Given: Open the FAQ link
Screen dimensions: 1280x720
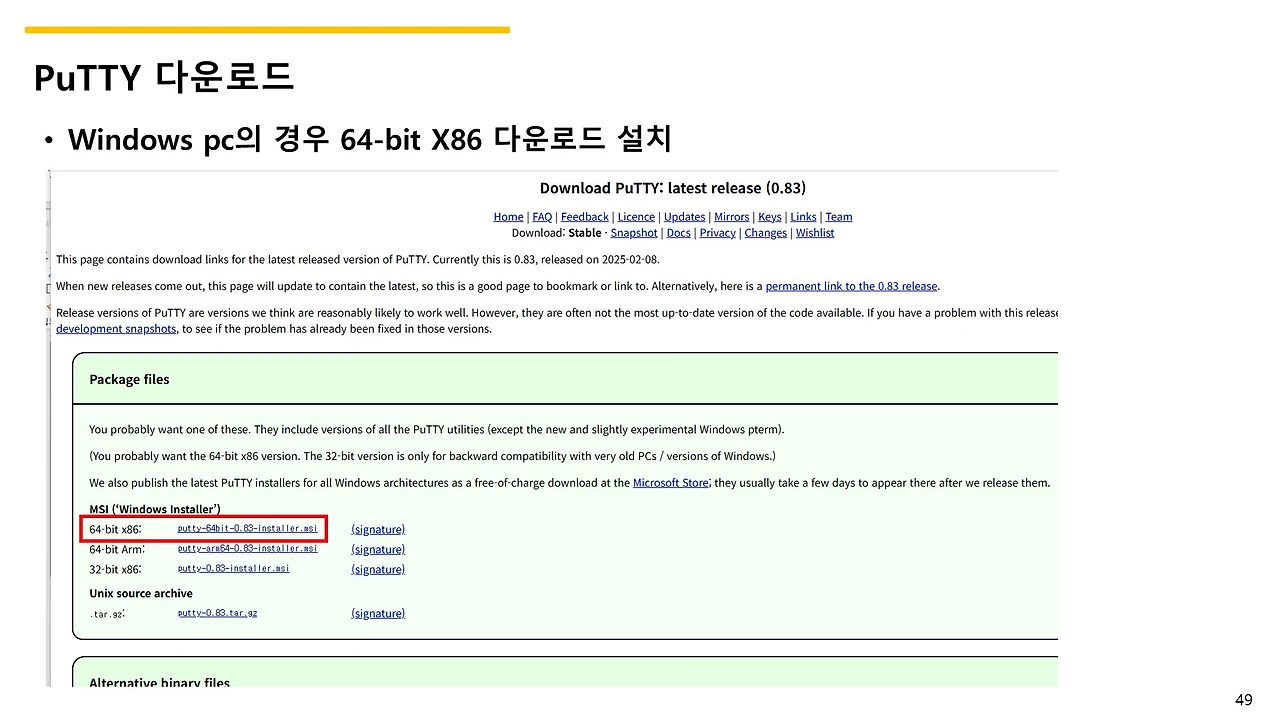Looking at the screenshot, I should pyautogui.click(x=542, y=217).
